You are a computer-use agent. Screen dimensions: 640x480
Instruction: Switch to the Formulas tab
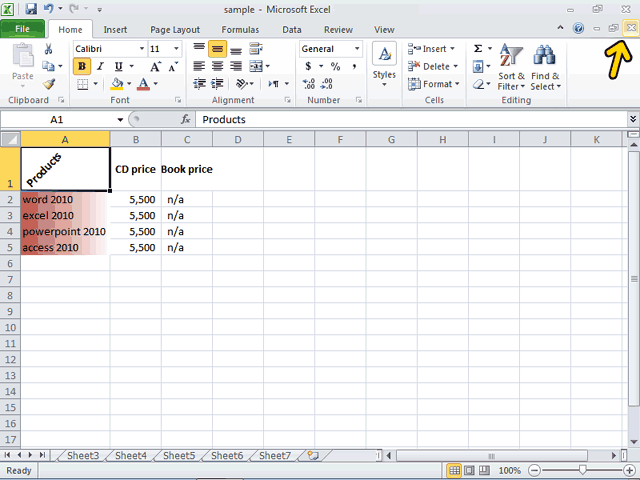240,30
